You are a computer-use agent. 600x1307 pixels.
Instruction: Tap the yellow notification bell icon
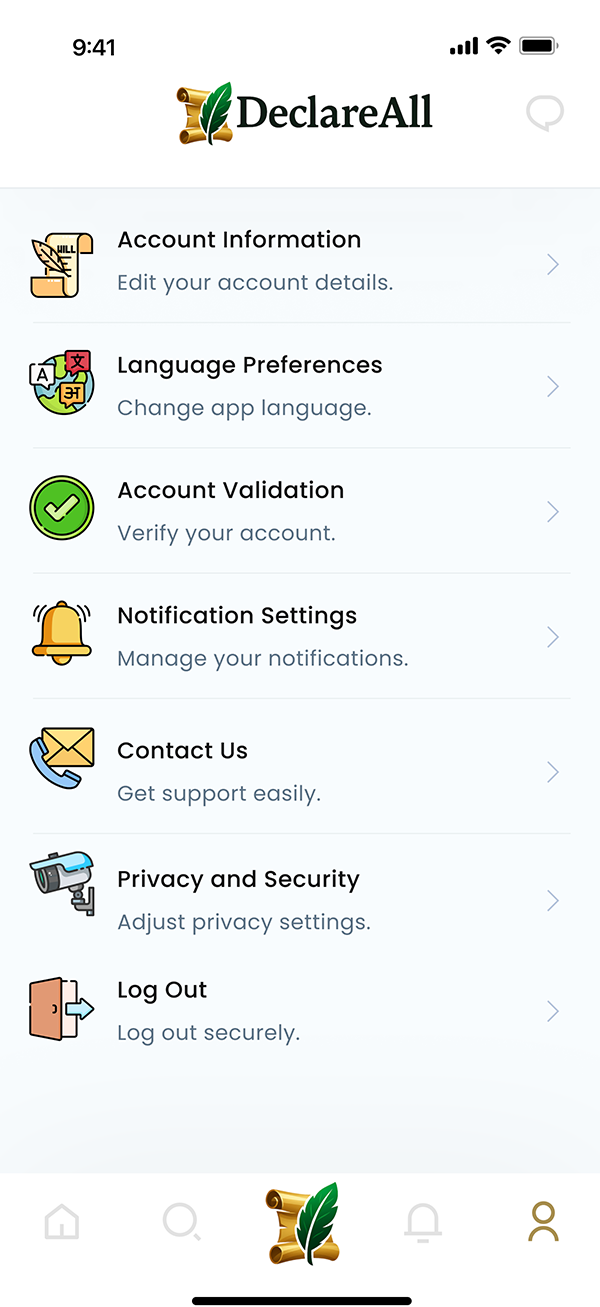(61, 633)
